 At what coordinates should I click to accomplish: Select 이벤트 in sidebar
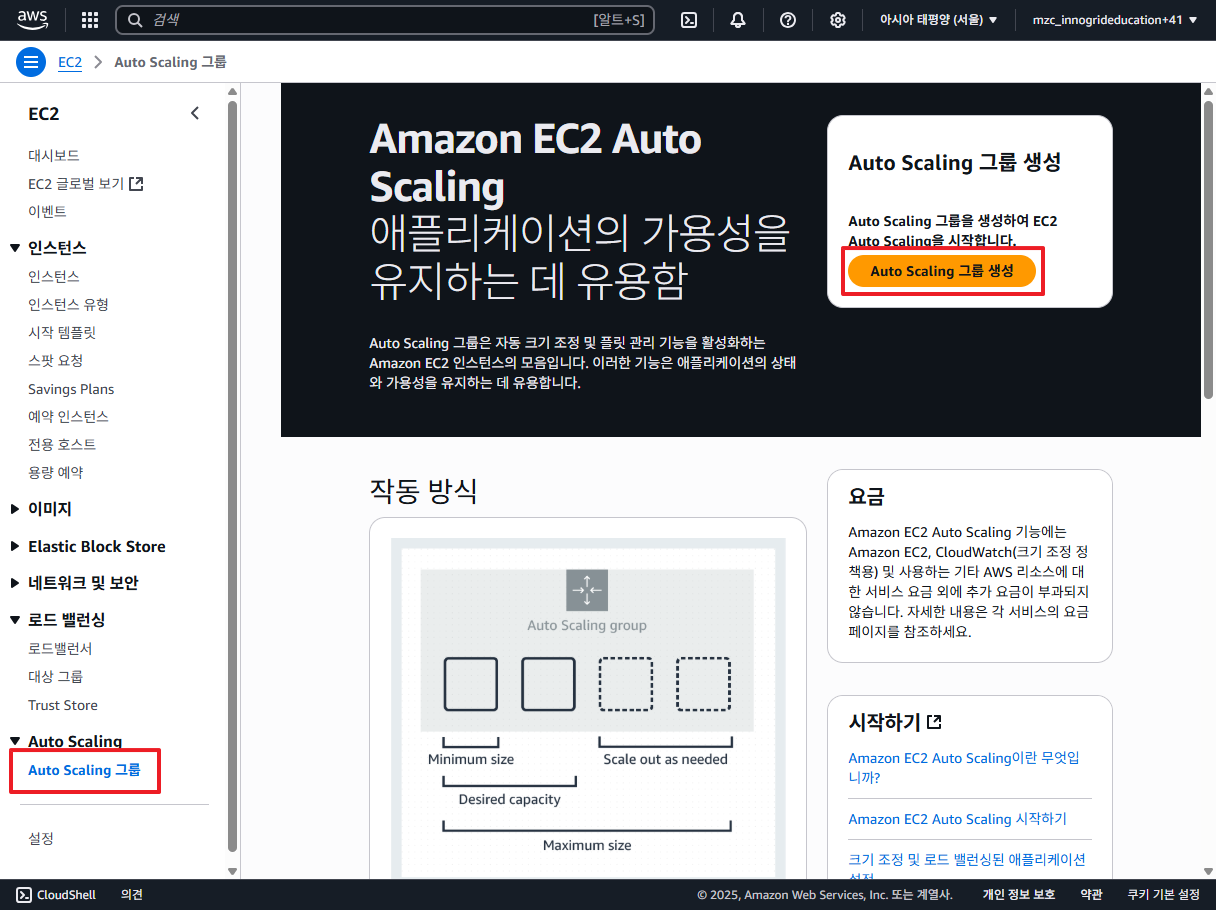pyautogui.click(x=47, y=212)
